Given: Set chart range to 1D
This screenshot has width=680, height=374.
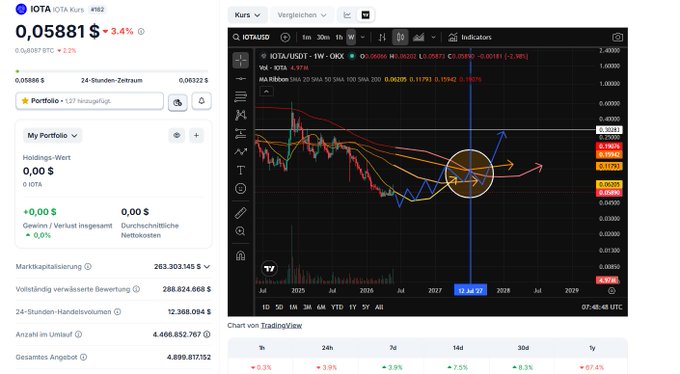Looking at the screenshot, I should coord(266,307).
